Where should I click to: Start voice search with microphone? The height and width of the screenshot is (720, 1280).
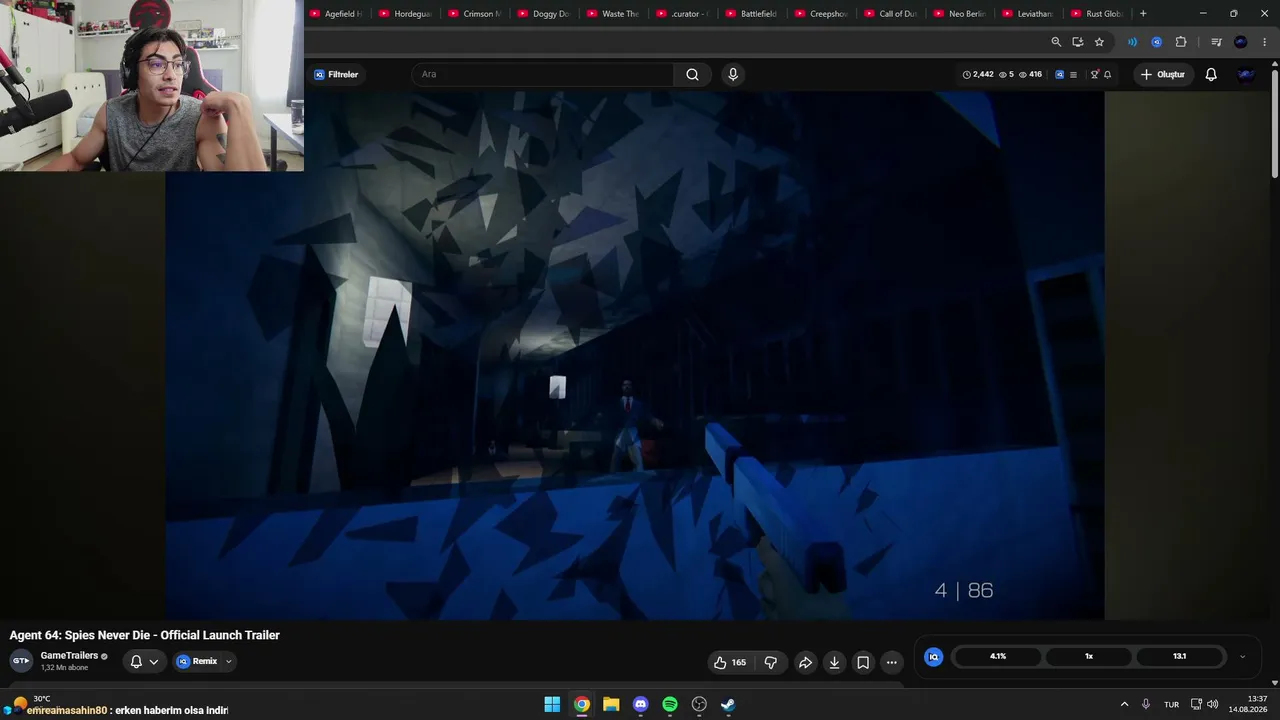tap(733, 74)
